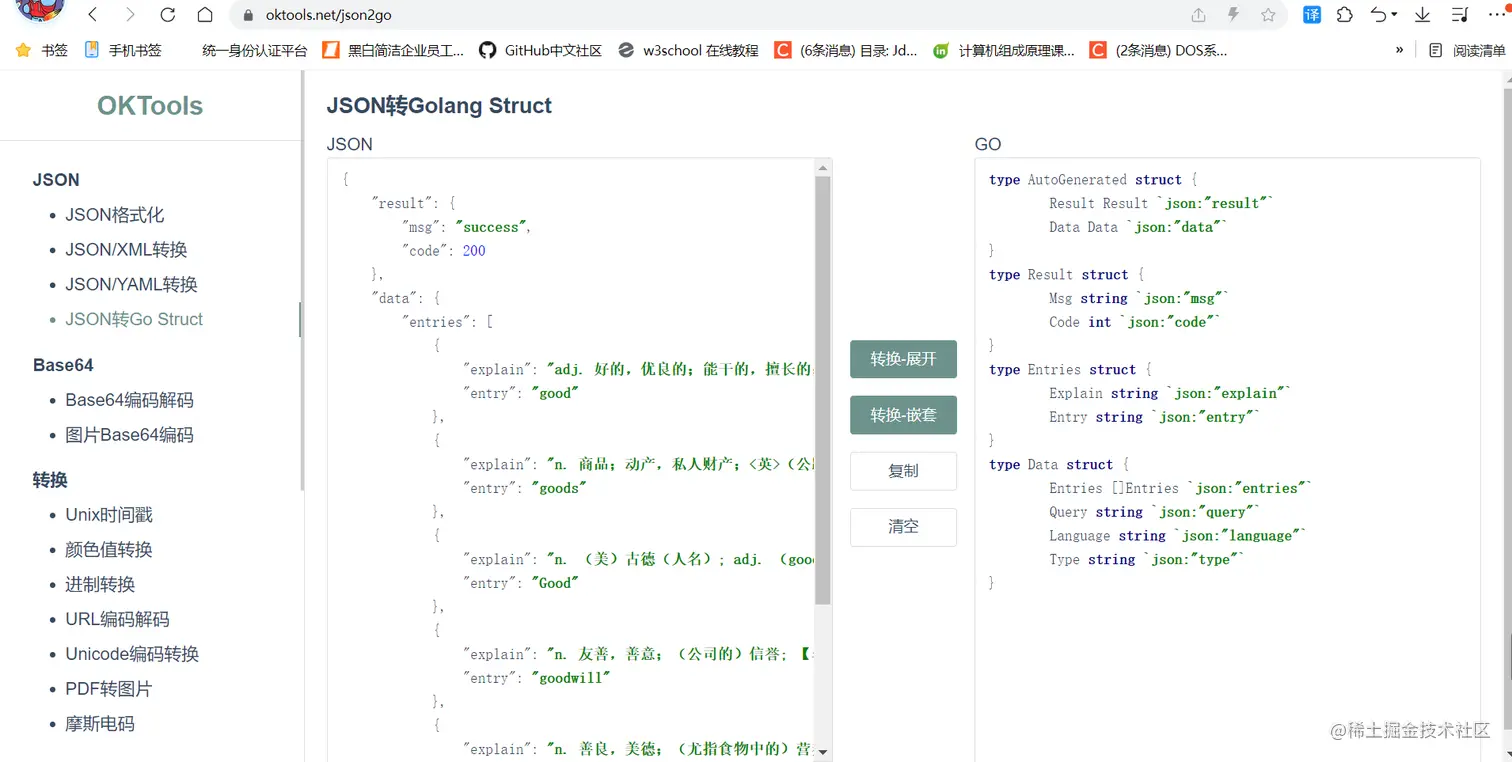Open the browser home page icon
This screenshot has width=1512, height=762.
click(205, 15)
